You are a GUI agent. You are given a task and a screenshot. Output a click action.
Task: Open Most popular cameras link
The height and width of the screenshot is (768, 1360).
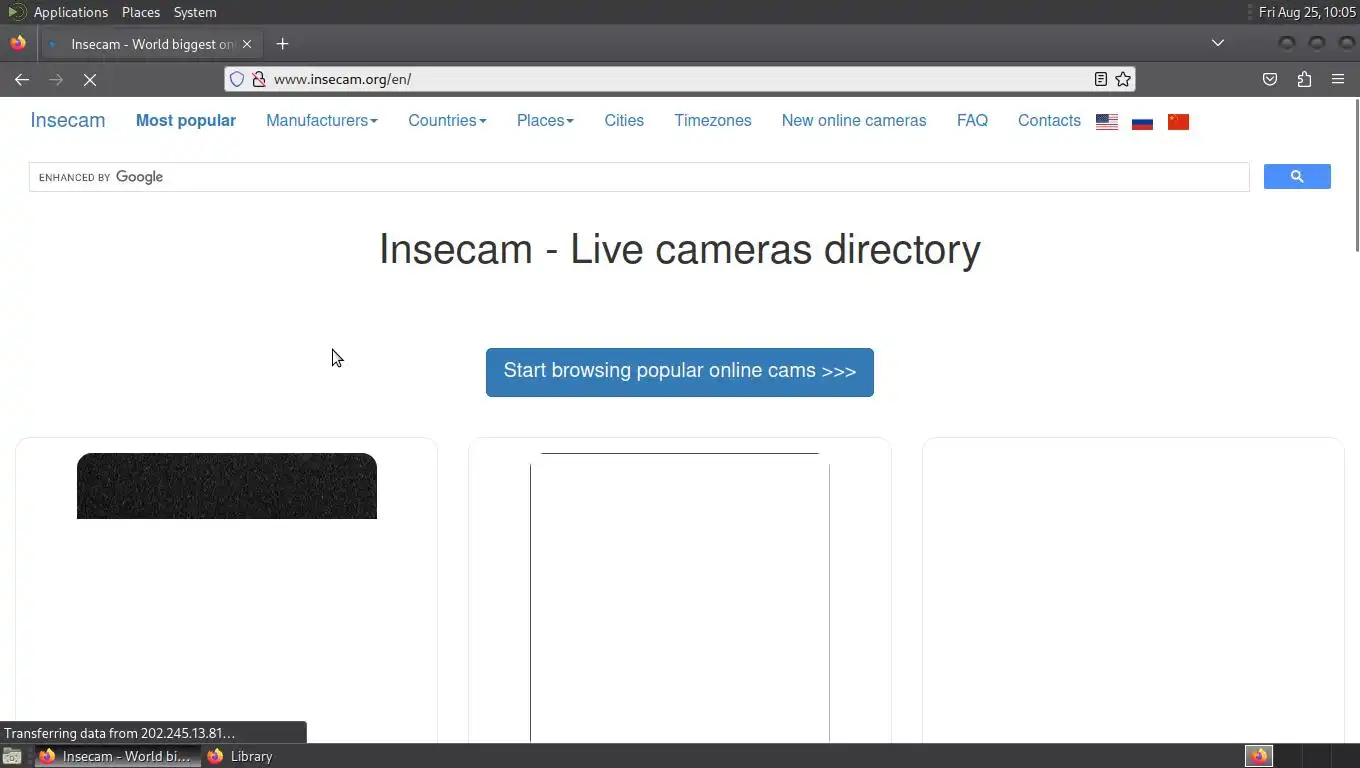tap(186, 120)
